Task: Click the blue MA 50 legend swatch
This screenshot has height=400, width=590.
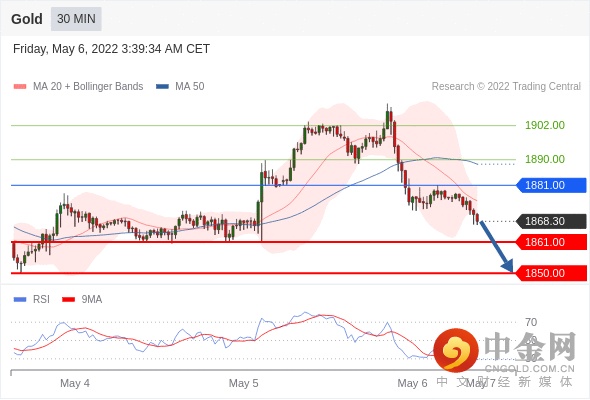Action: [x=163, y=87]
